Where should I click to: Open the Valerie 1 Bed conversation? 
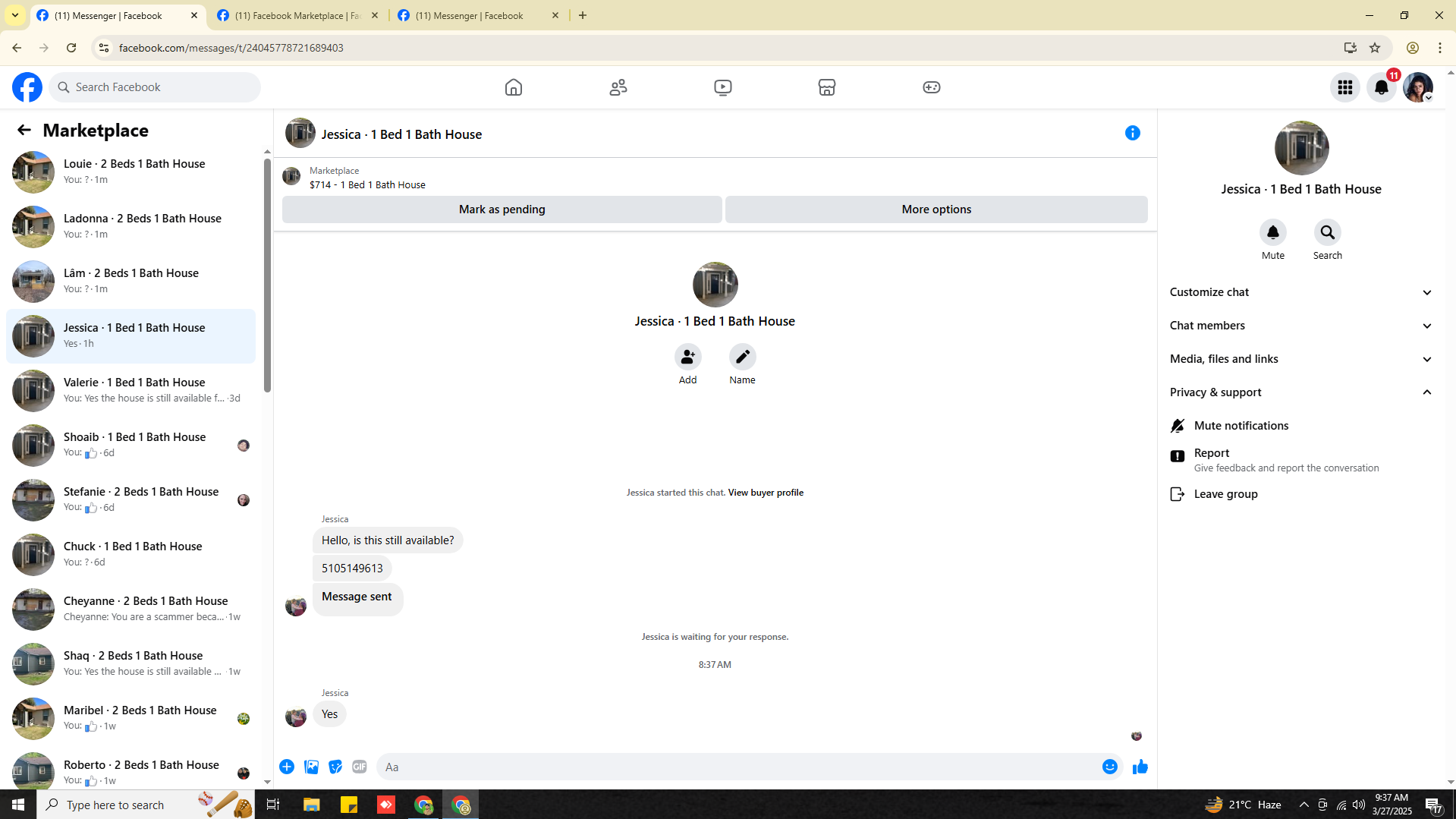[131, 391]
